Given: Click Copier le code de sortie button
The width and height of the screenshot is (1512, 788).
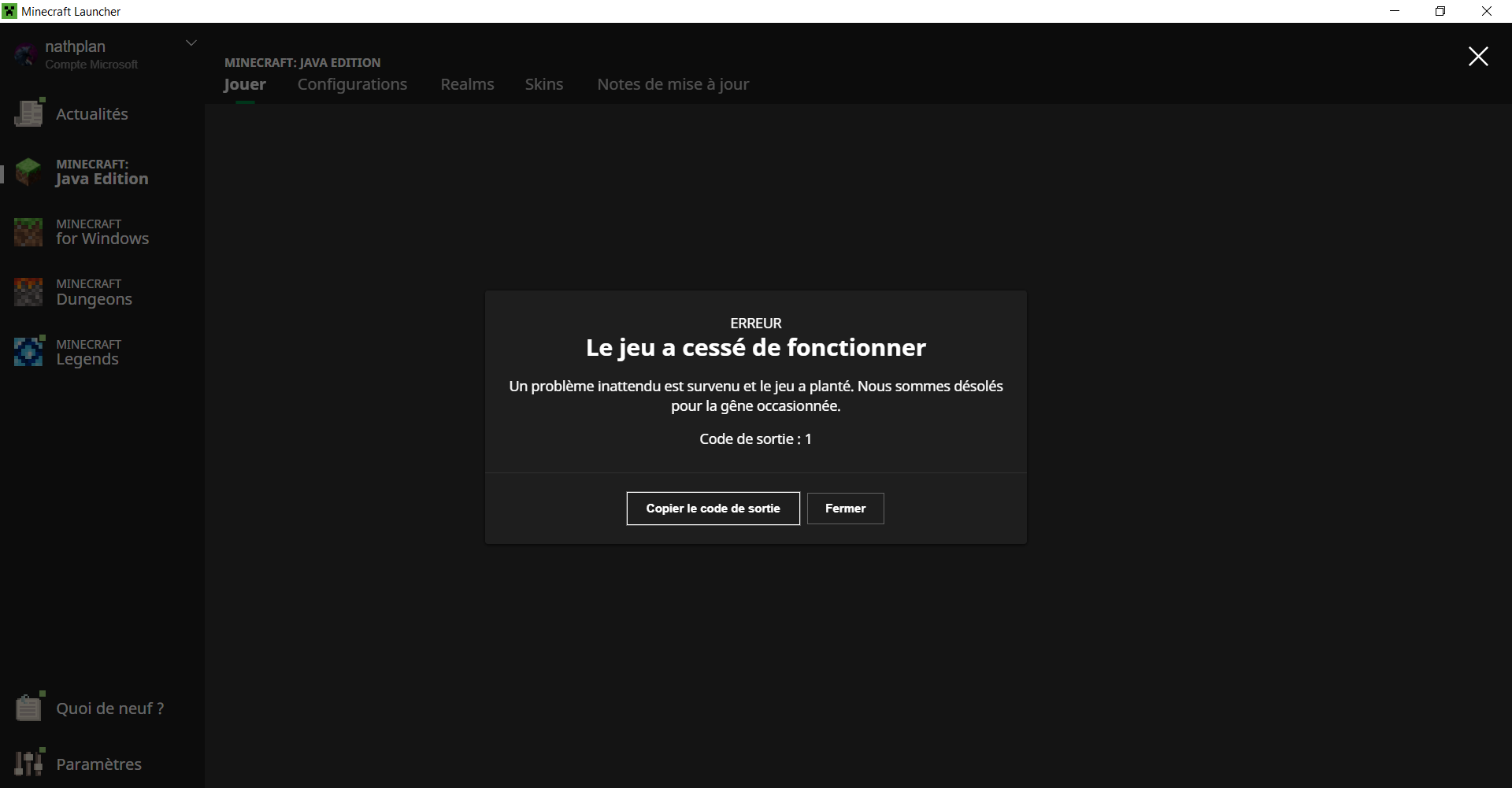Looking at the screenshot, I should (713, 509).
